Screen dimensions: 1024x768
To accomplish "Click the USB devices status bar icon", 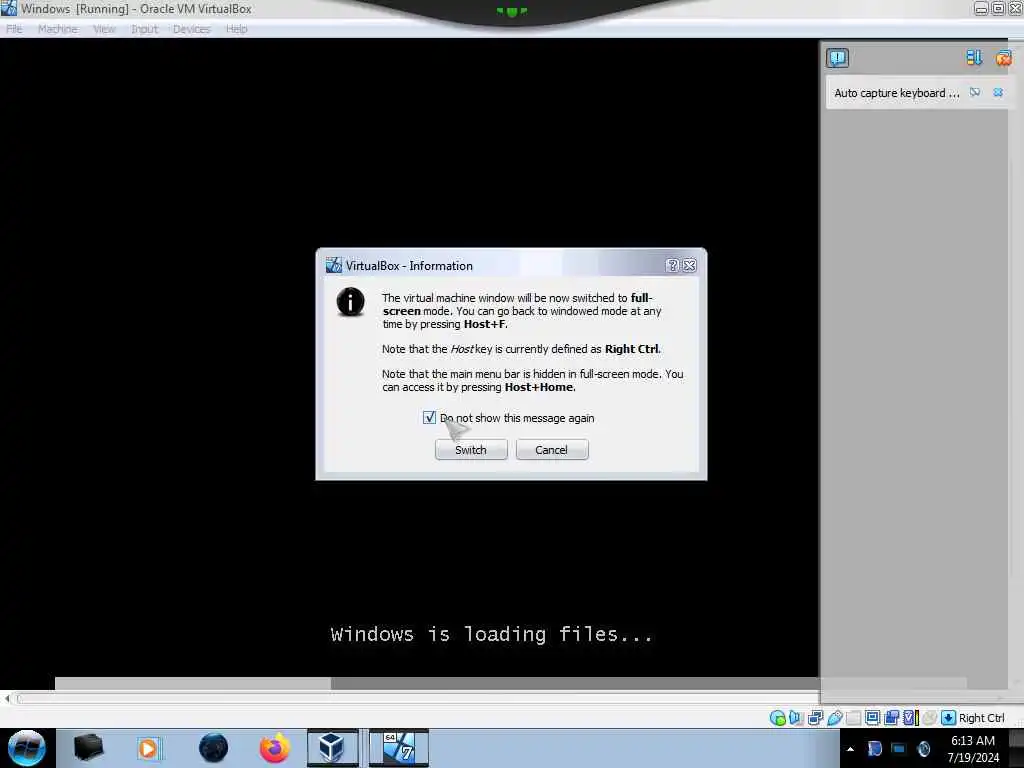I will point(834,718).
